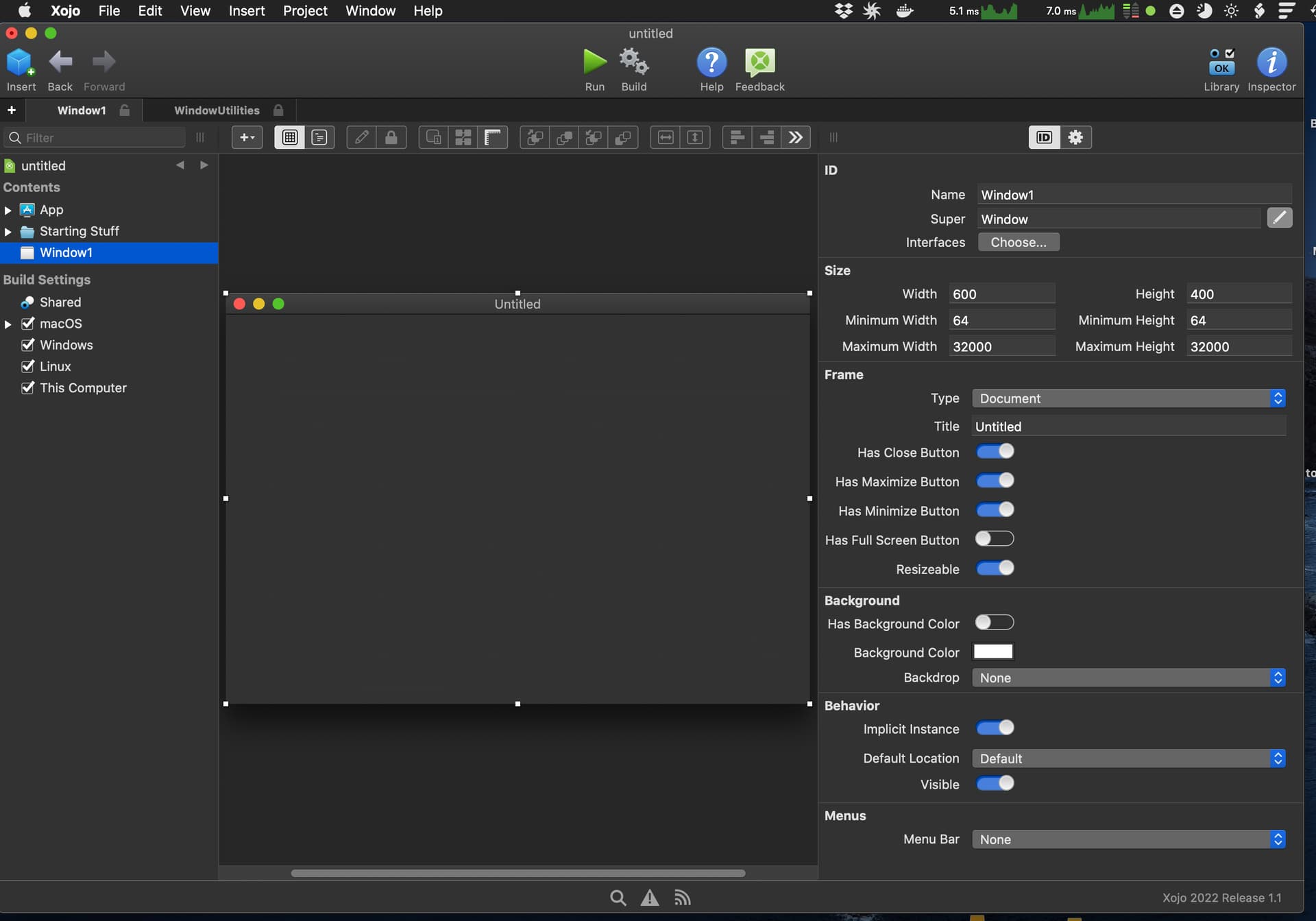Click the Build gears icon

[x=633, y=62]
